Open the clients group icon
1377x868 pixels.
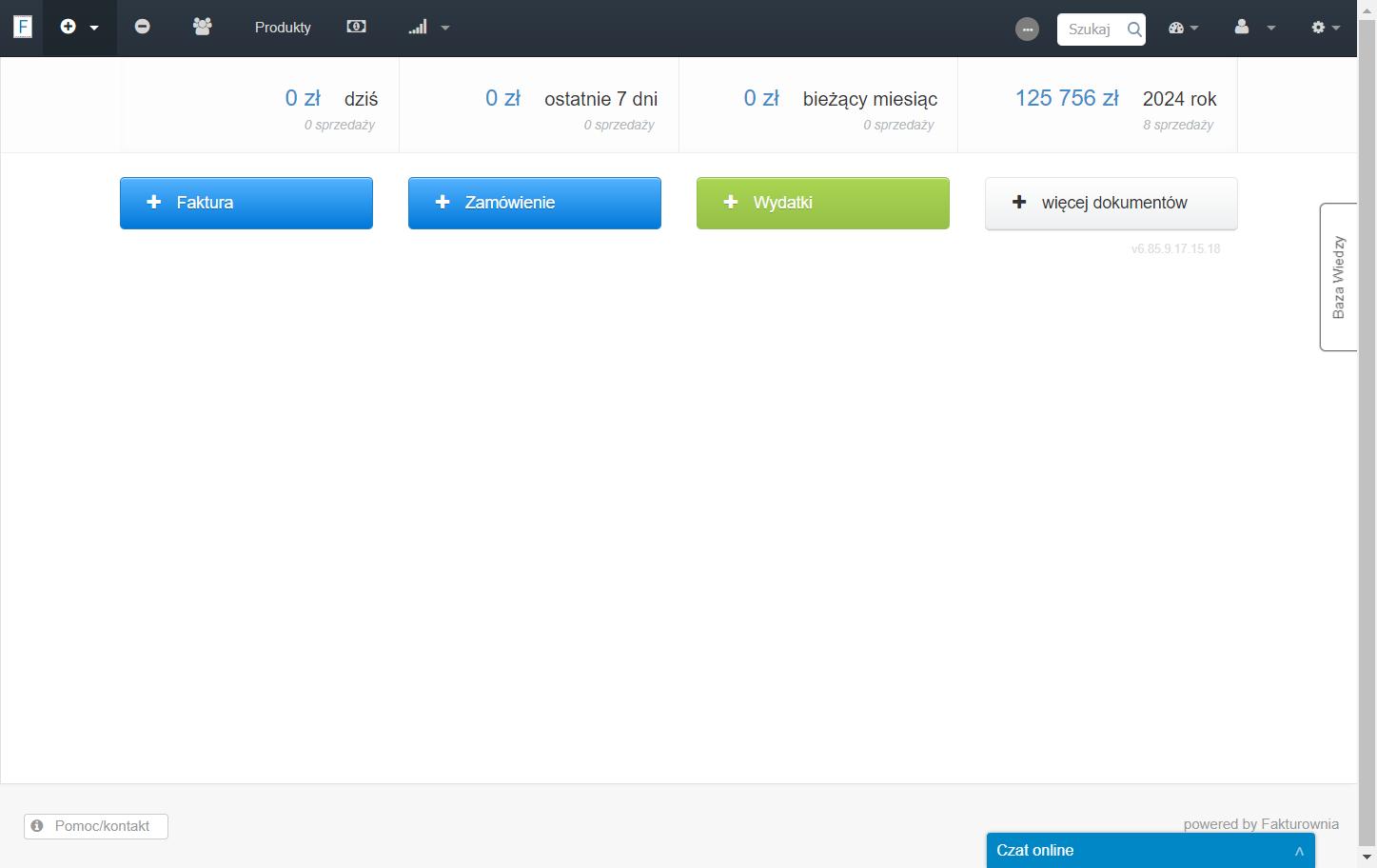tap(202, 27)
